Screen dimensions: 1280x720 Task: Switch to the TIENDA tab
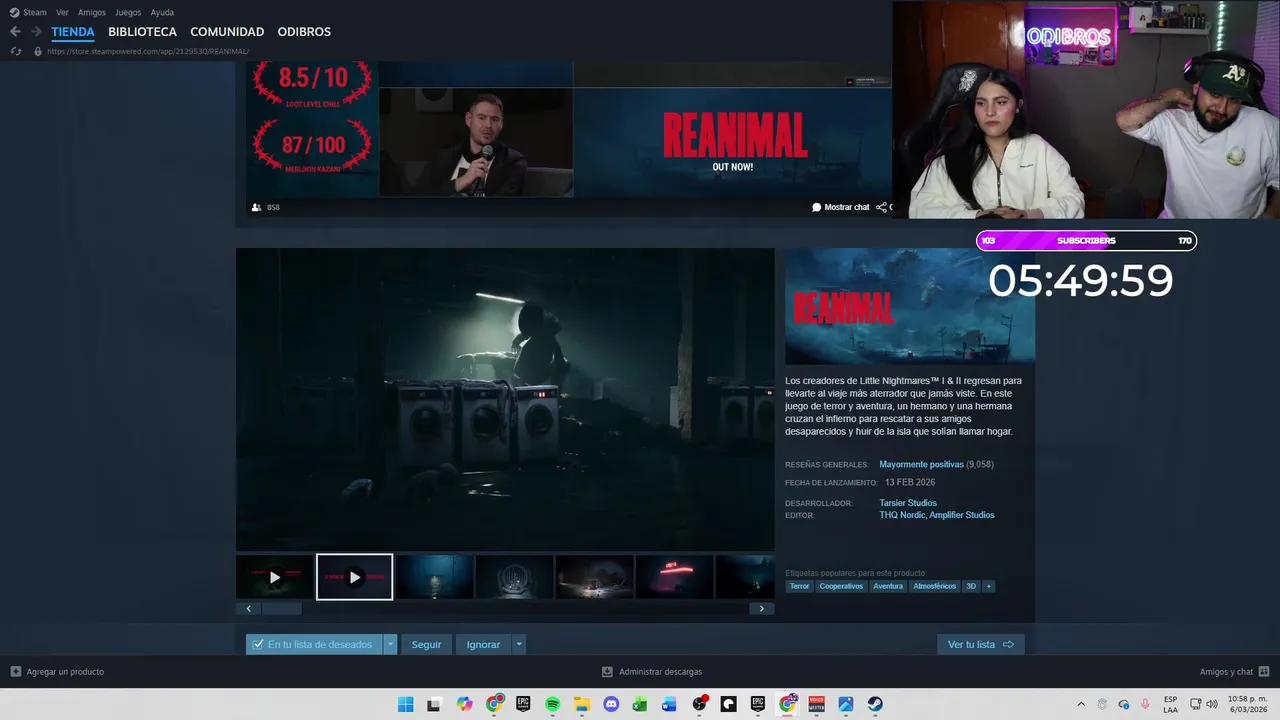point(73,32)
